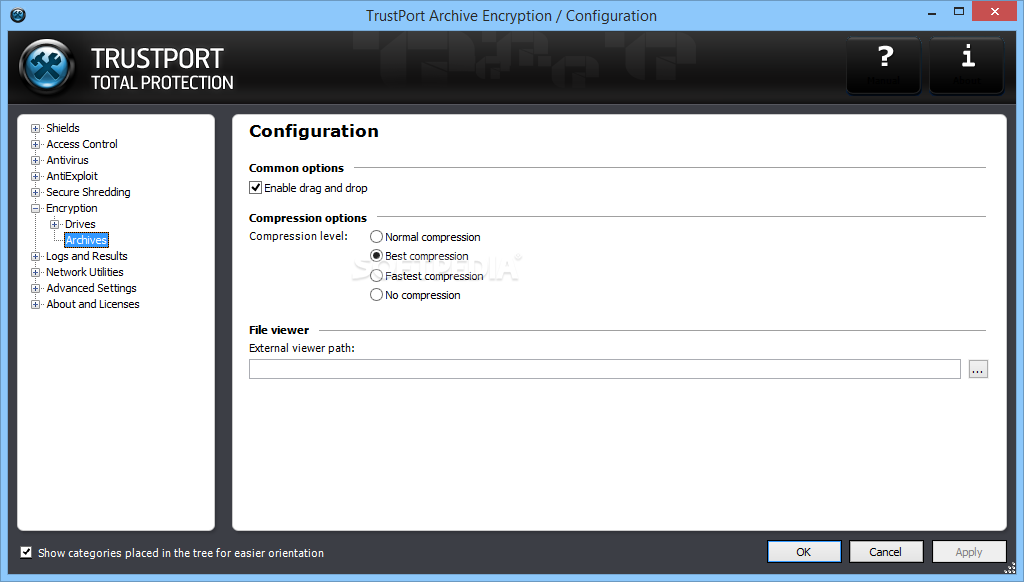This screenshot has width=1024, height=582.
Task: Browse for external viewer path
Action: point(978,369)
